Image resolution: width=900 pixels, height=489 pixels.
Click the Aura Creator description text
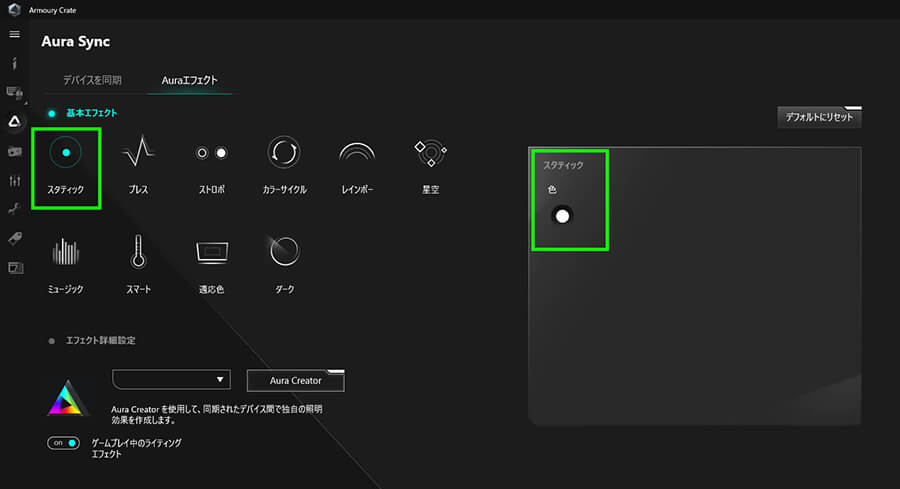pyautogui.click(x=216, y=414)
